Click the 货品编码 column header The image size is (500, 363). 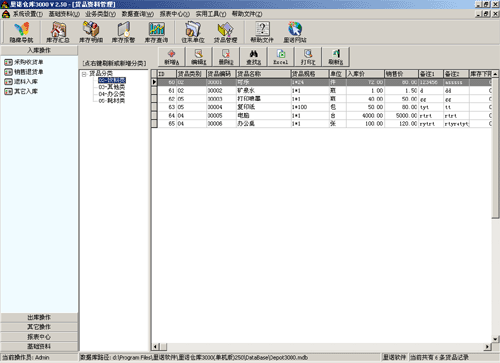click(221, 74)
